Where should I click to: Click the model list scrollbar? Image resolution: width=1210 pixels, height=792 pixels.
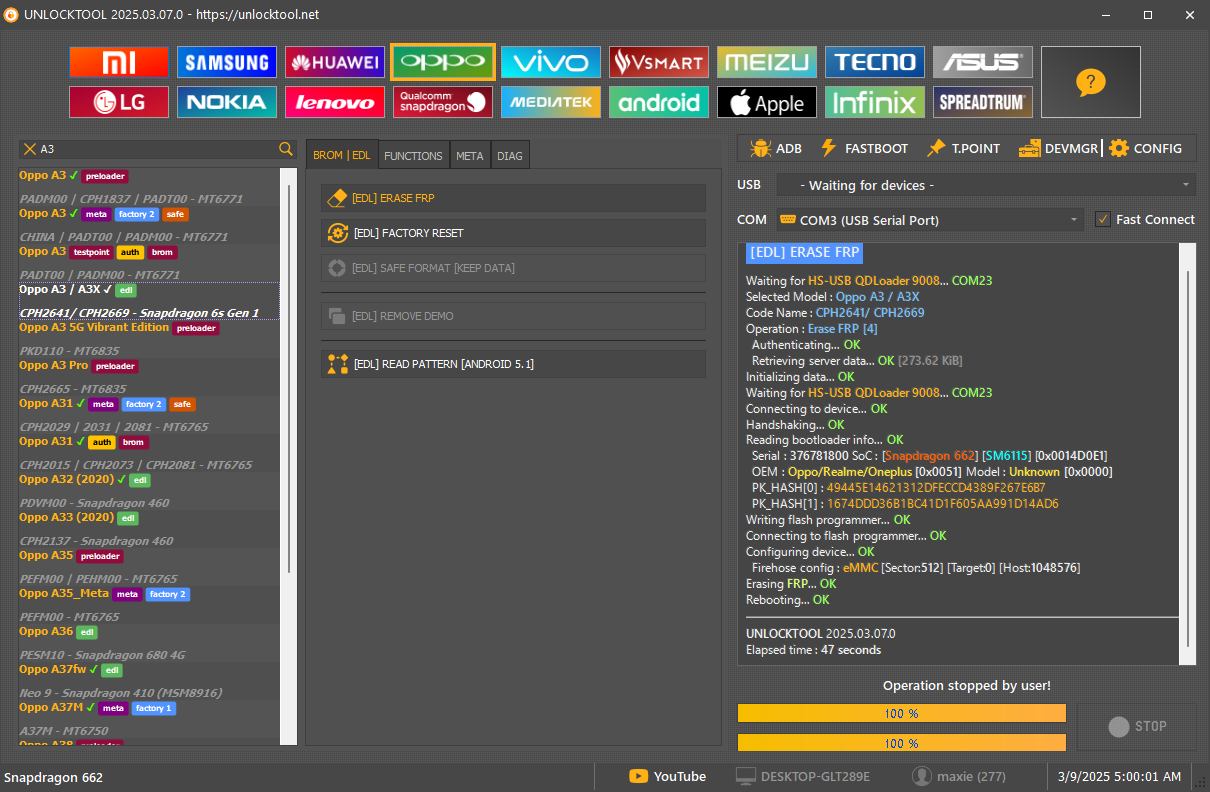tap(289, 380)
